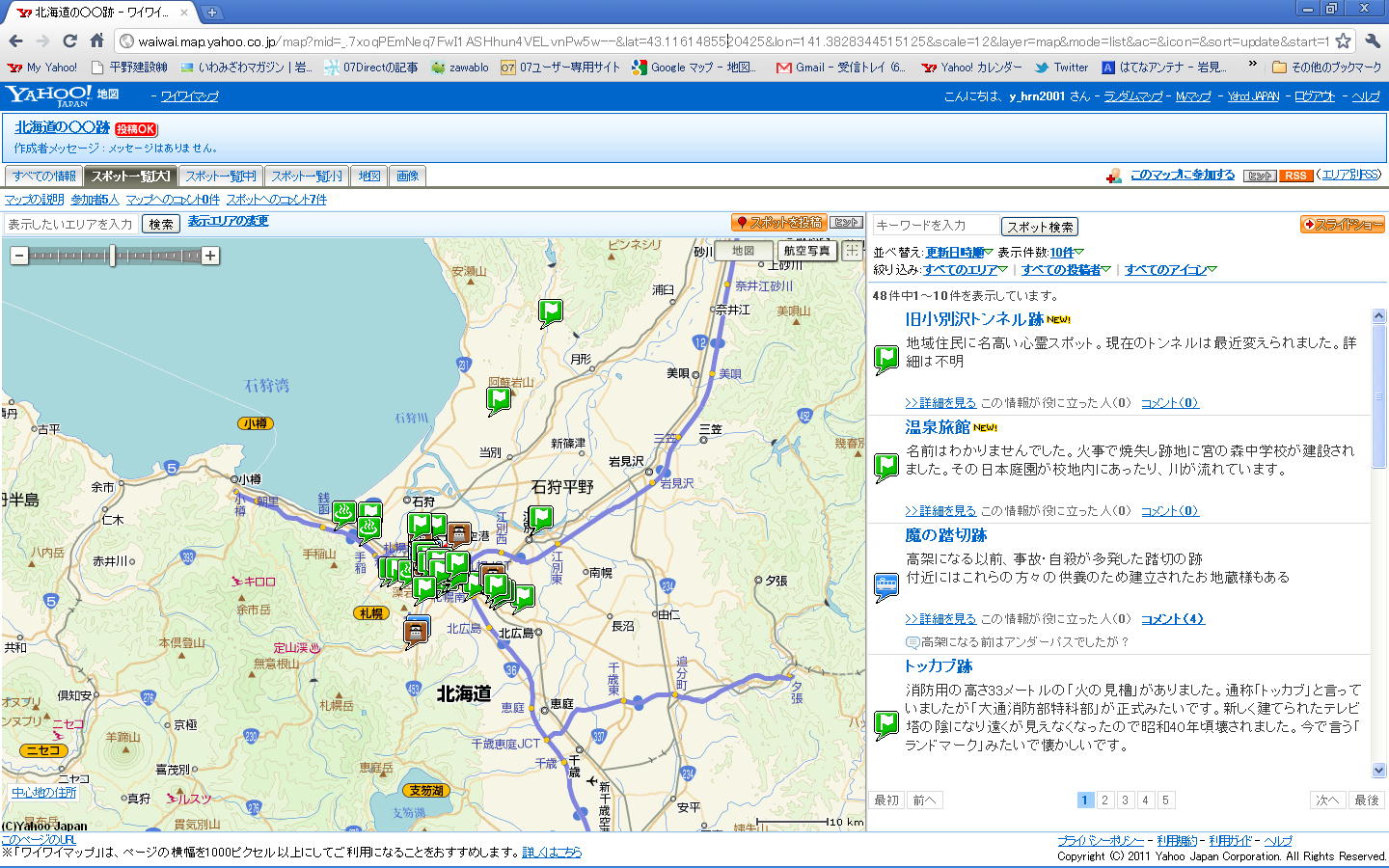1389x868 pixels.
Task: Zoom out the map with the minus button
Action: click(x=18, y=256)
